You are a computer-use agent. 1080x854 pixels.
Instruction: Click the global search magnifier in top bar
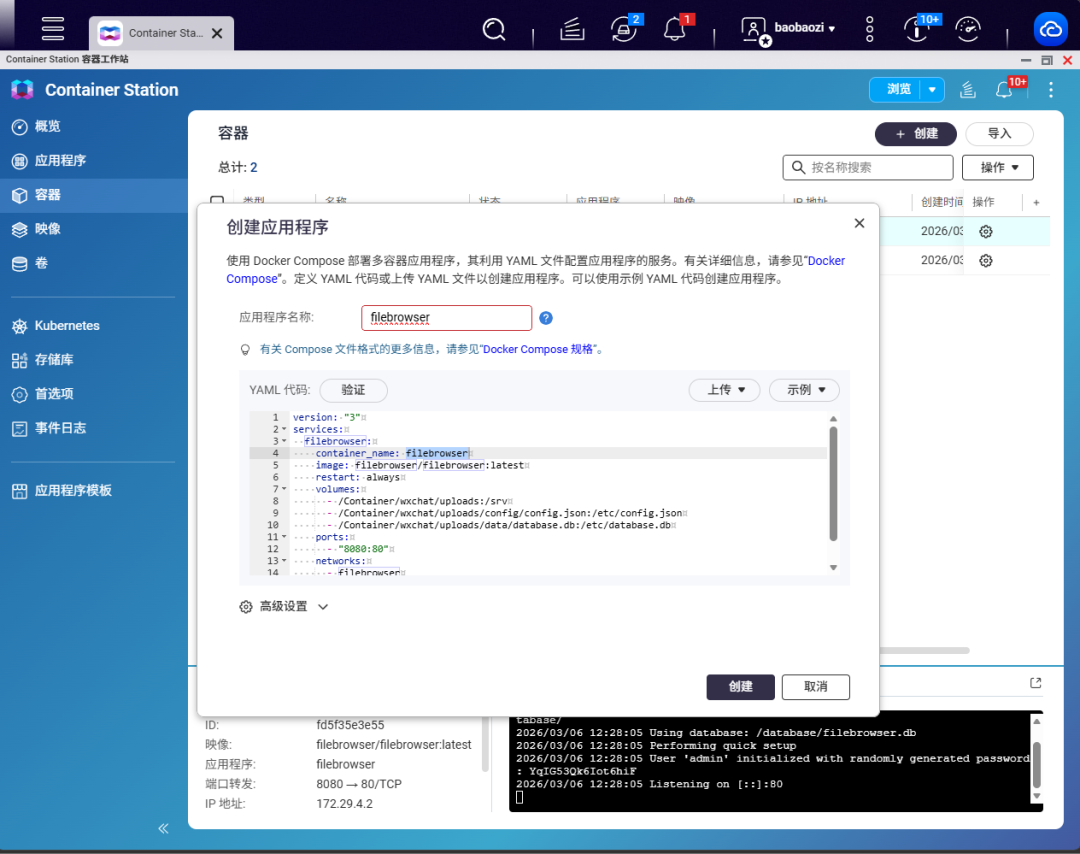point(494,29)
